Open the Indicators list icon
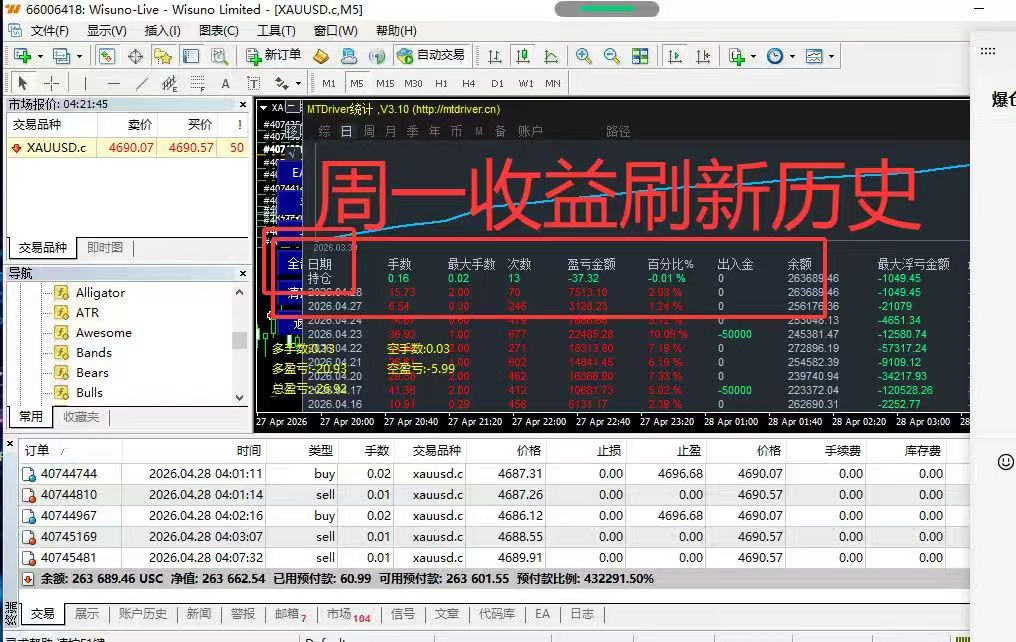 [x=737, y=56]
